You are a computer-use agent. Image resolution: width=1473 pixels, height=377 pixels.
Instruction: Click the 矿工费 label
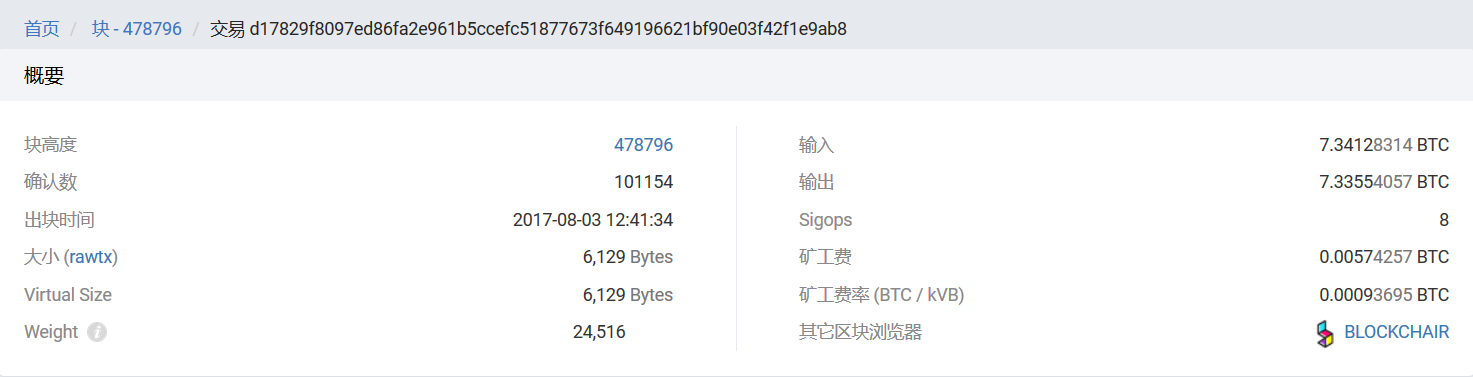point(825,257)
